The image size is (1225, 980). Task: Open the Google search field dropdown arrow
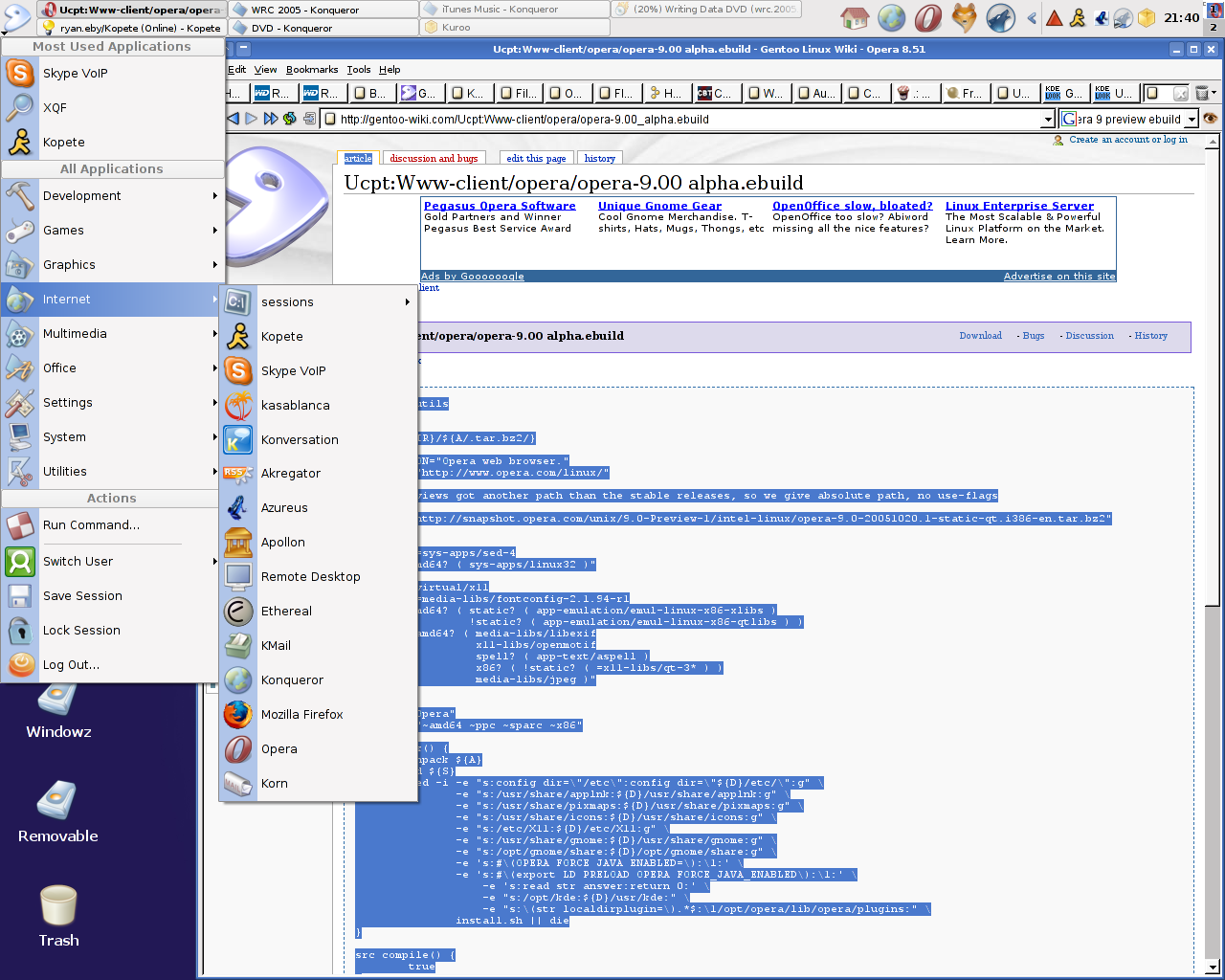point(1192,120)
